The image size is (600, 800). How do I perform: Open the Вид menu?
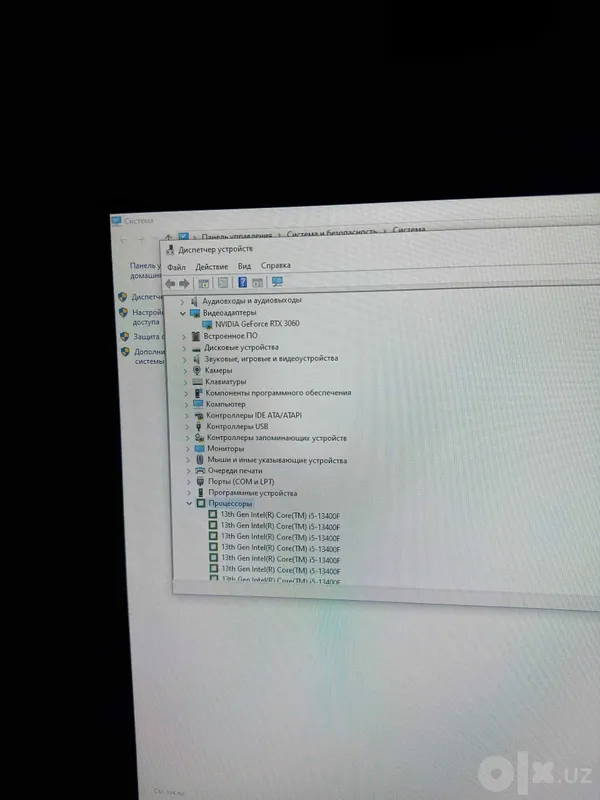click(244, 266)
